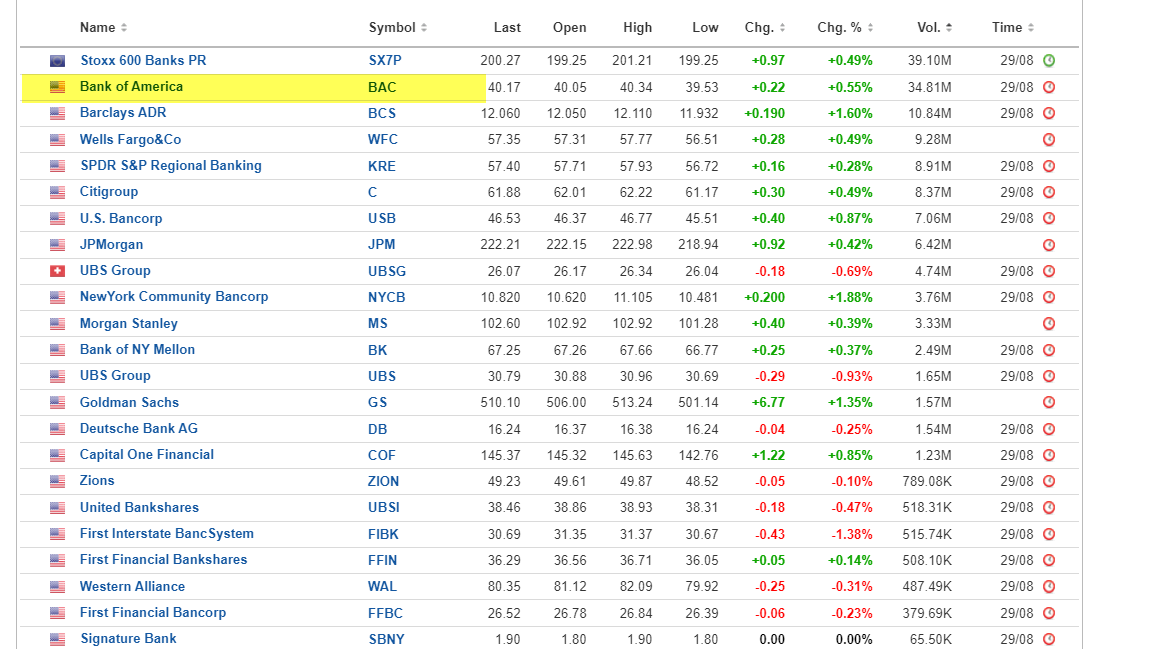Click the Low column header
Image resolution: width=1176 pixels, height=649 pixels.
[705, 28]
